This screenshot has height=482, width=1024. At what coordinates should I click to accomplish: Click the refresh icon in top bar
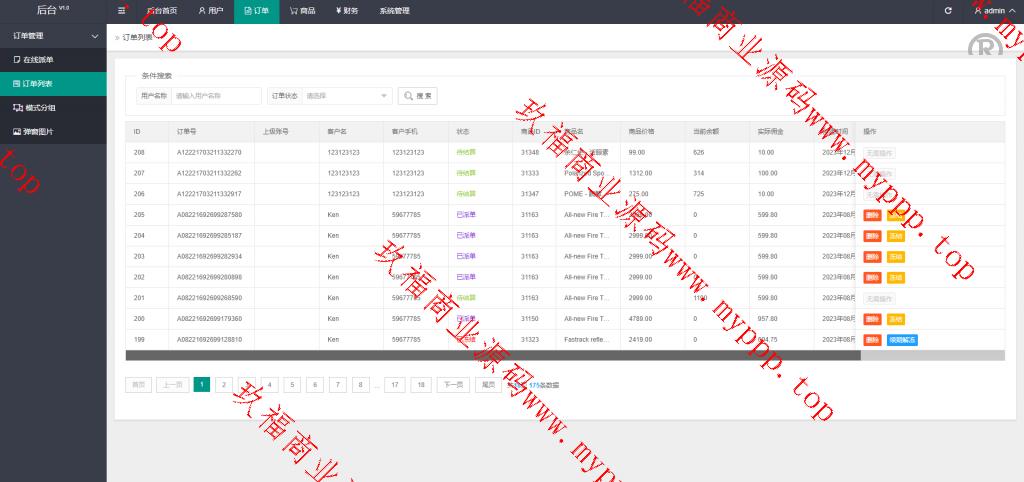pyautogui.click(x=948, y=11)
